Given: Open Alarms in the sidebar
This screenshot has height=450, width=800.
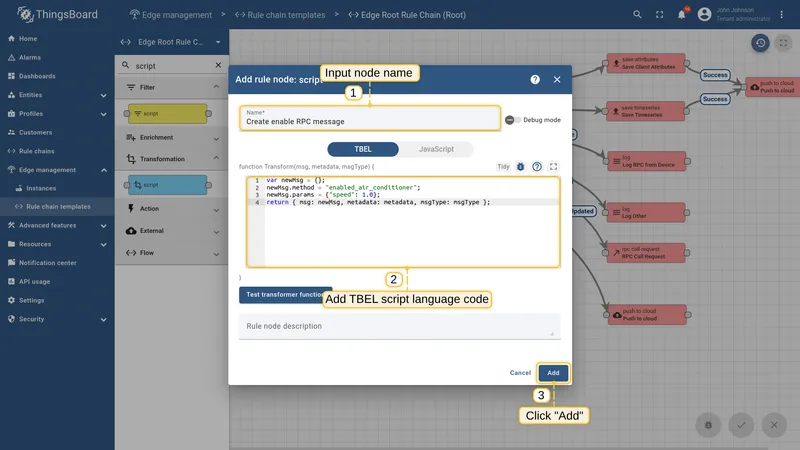Looking at the screenshot, I should tap(57, 58).
